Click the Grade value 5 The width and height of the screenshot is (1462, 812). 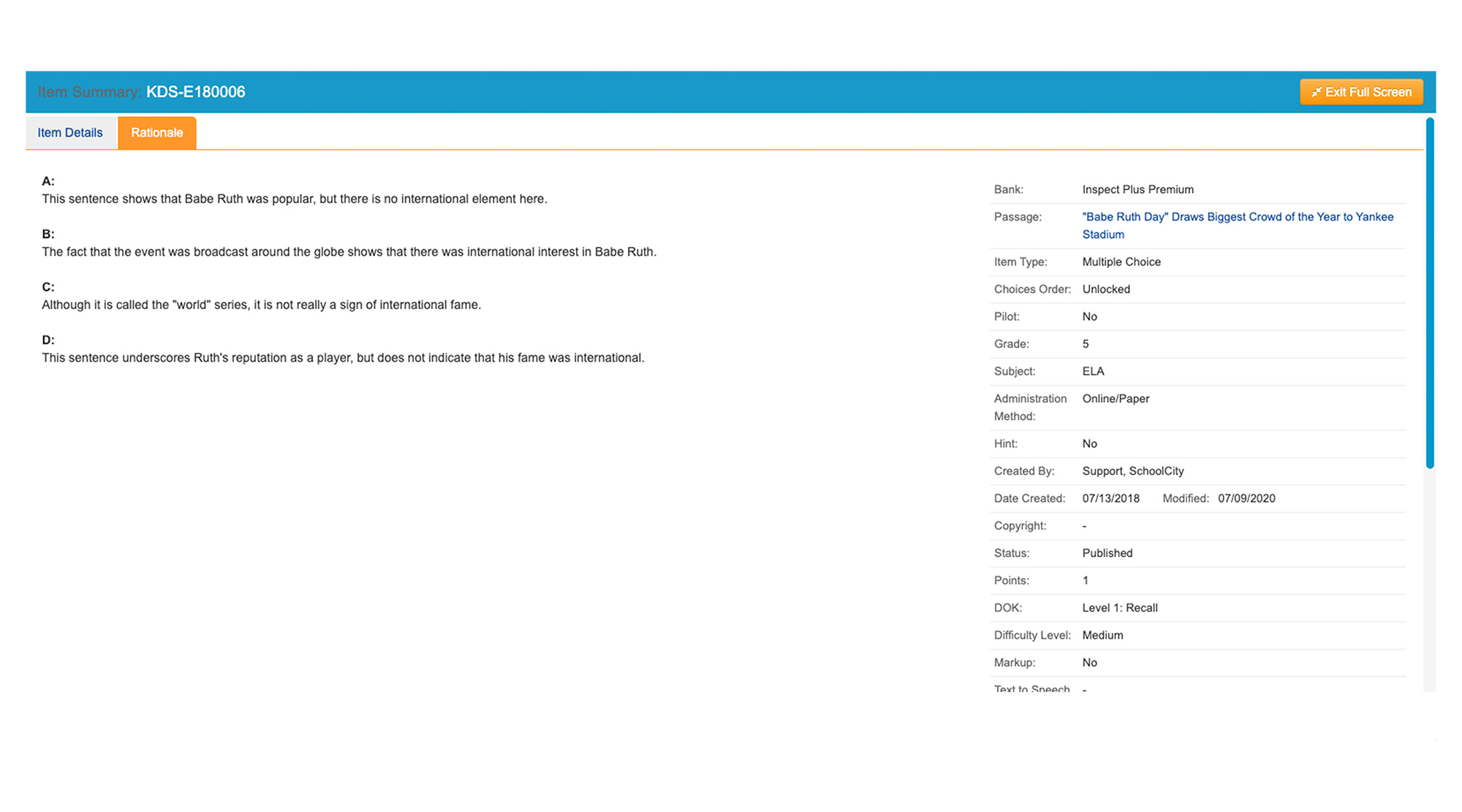pyautogui.click(x=1086, y=344)
